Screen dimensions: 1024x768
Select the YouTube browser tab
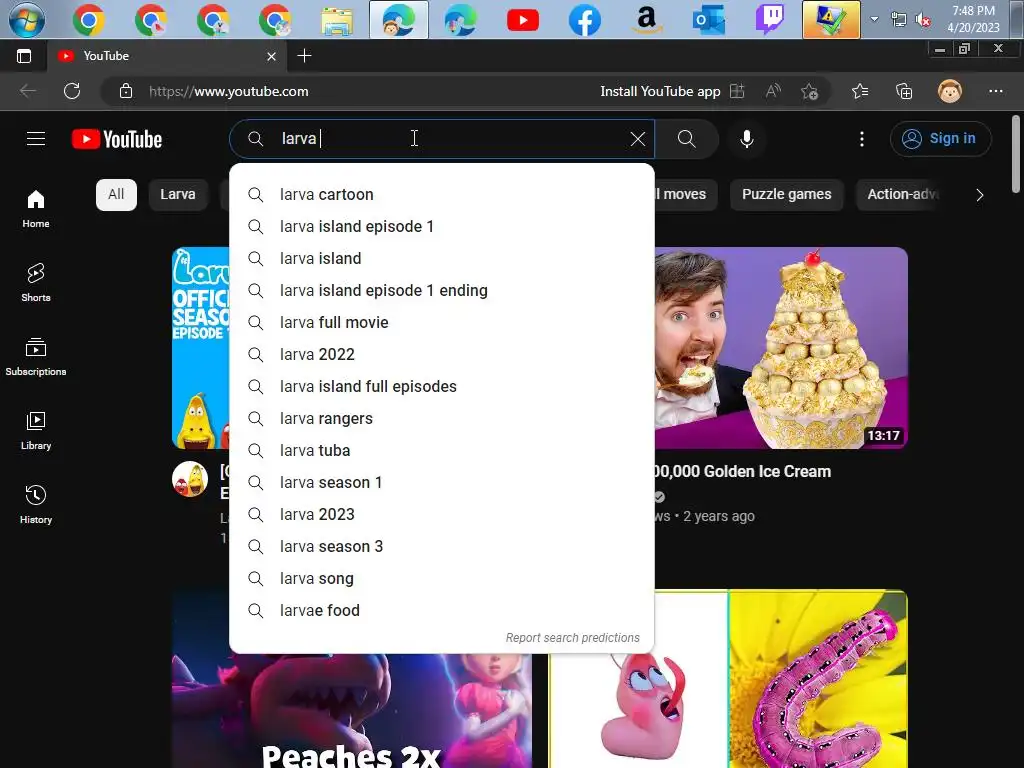point(167,56)
